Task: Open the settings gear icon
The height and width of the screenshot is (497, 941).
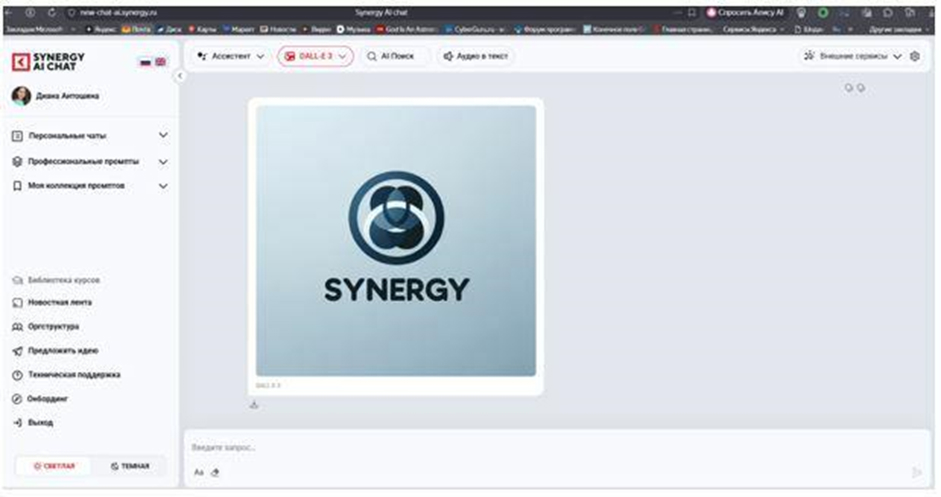Action: pos(915,56)
